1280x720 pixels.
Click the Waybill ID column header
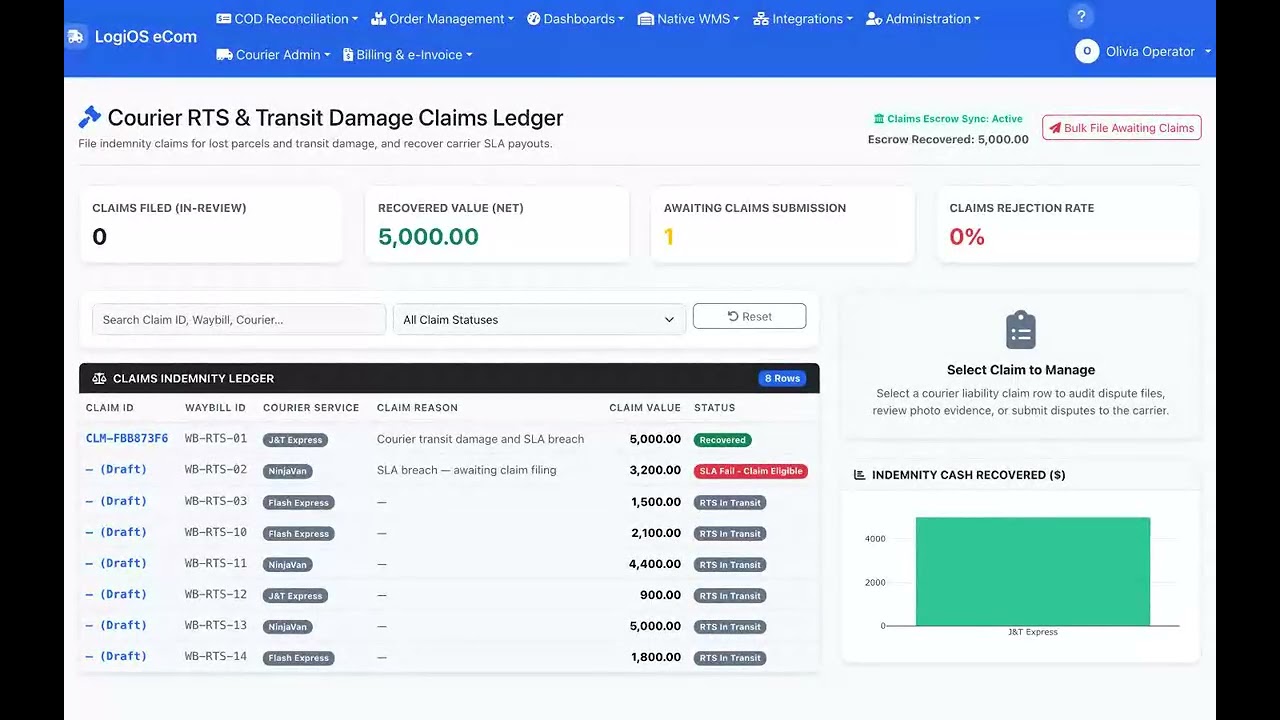[215, 408]
